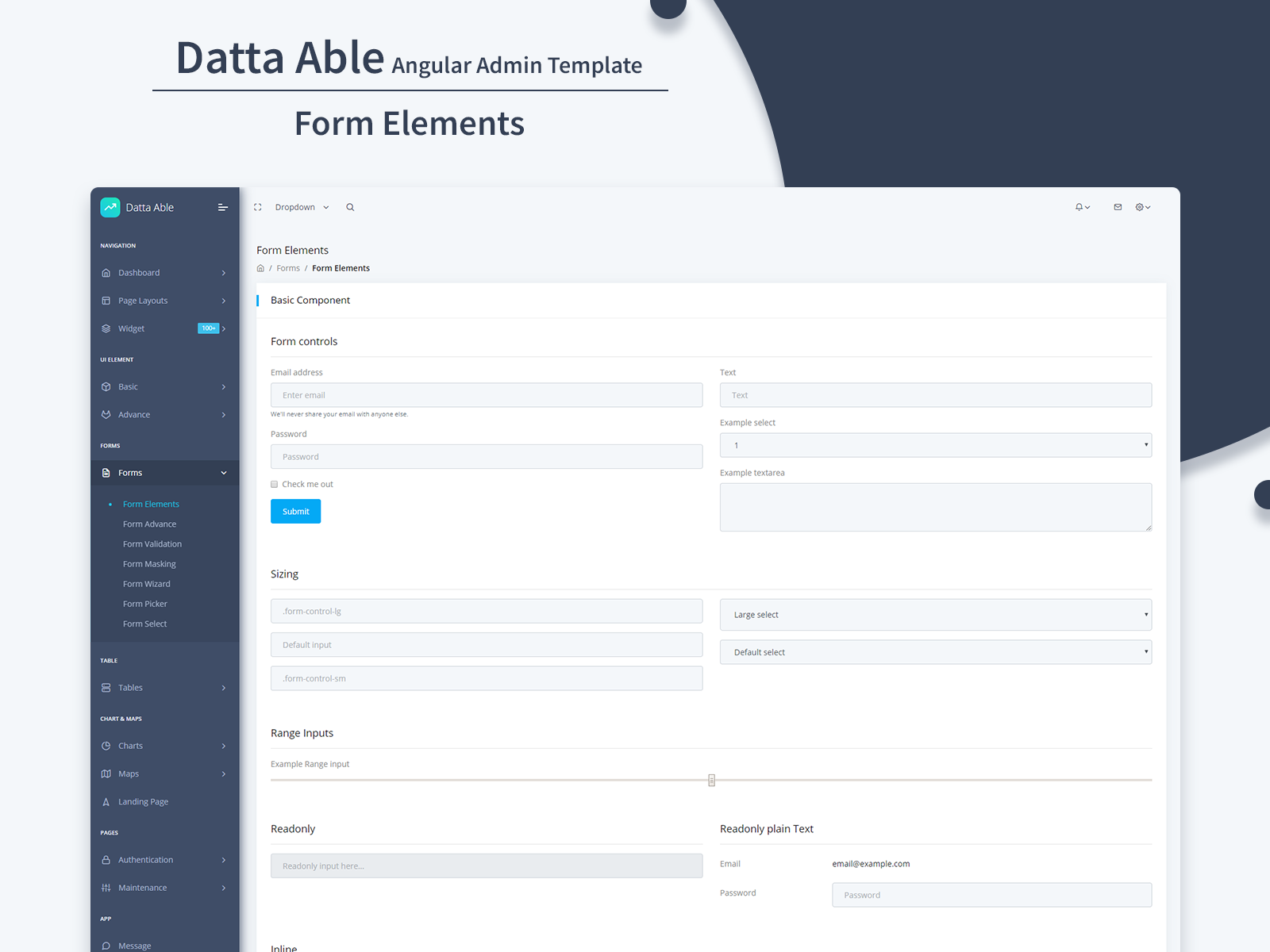Click the Submit button
This screenshot has width=1270, height=952.
point(295,511)
